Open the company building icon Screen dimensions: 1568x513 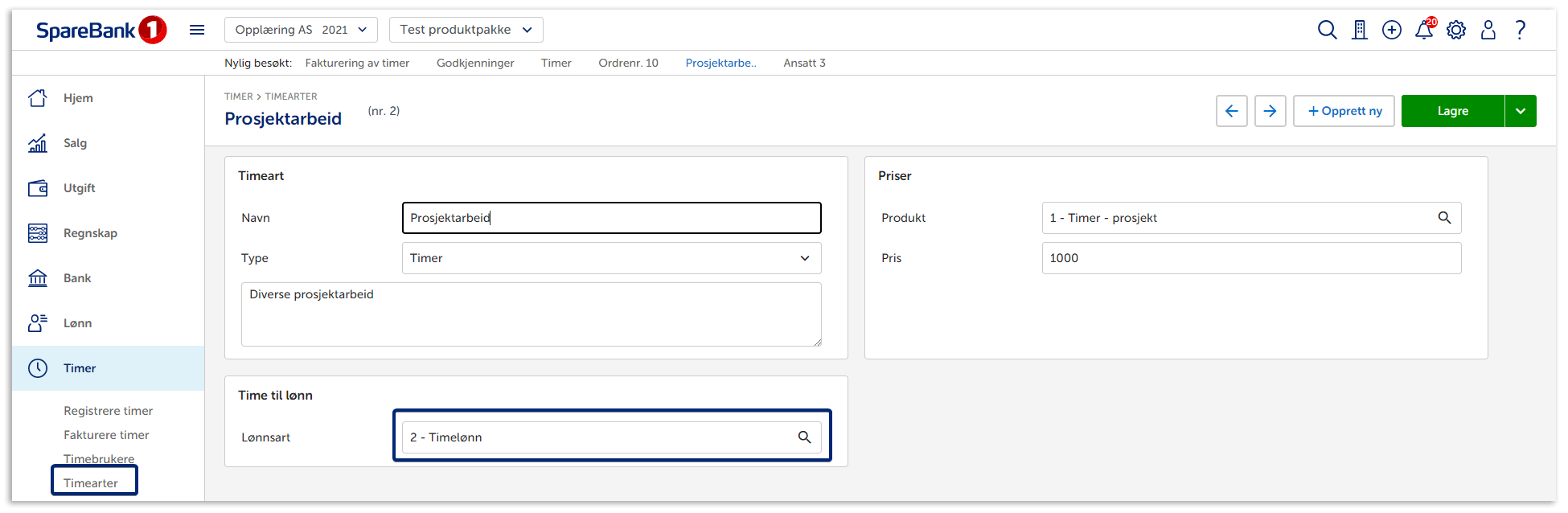1359,30
